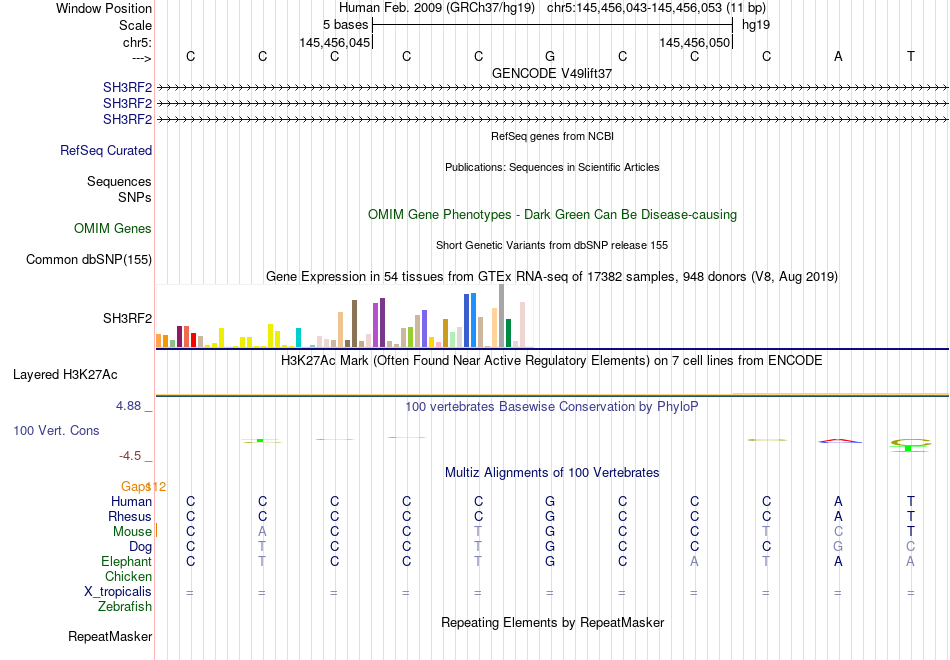Screen dimensions: 950x660
Task: Click the 'hg19' label beside the scale bar
Action: [756, 25]
